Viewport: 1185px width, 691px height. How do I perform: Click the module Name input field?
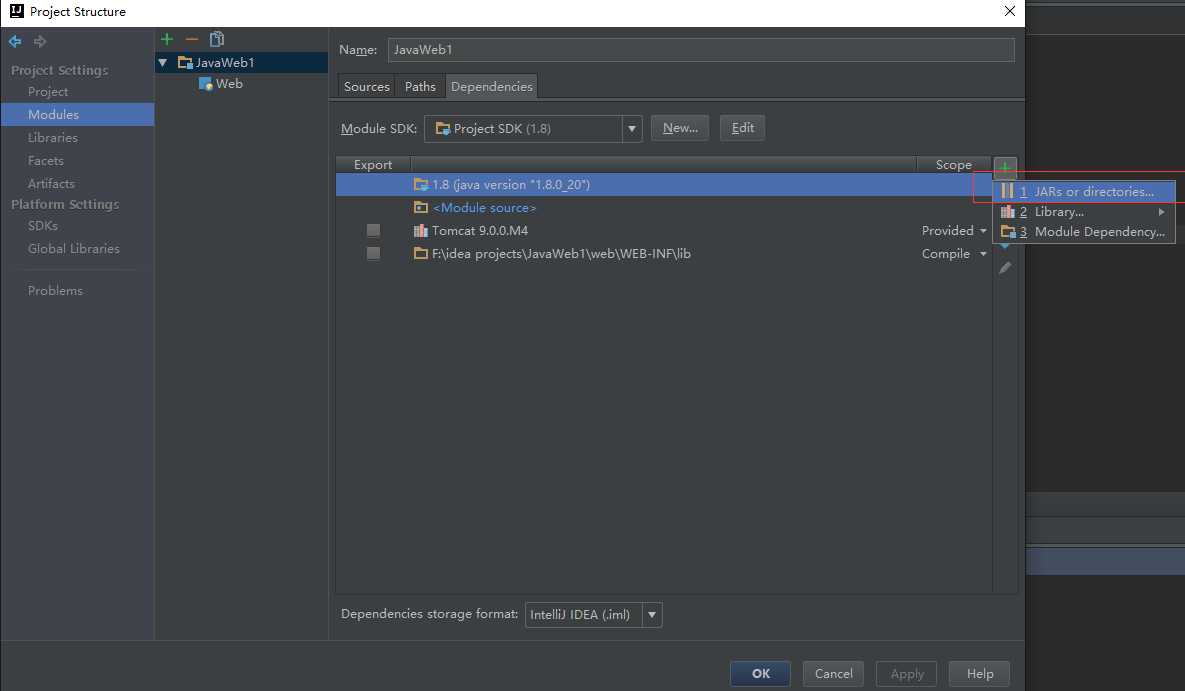(701, 50)
